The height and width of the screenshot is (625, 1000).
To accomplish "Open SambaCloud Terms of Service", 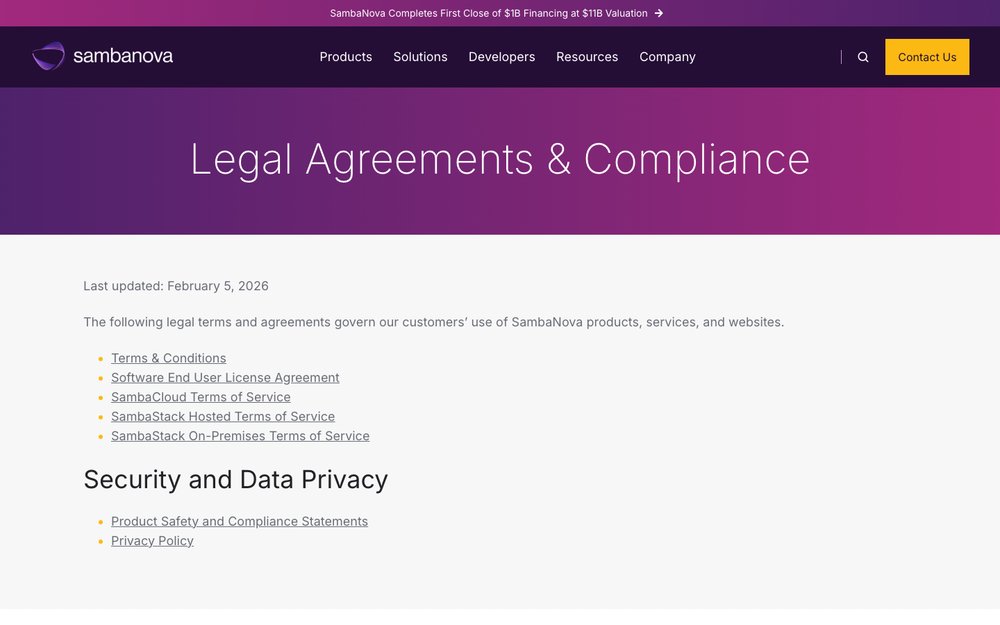I will (201, 397).
